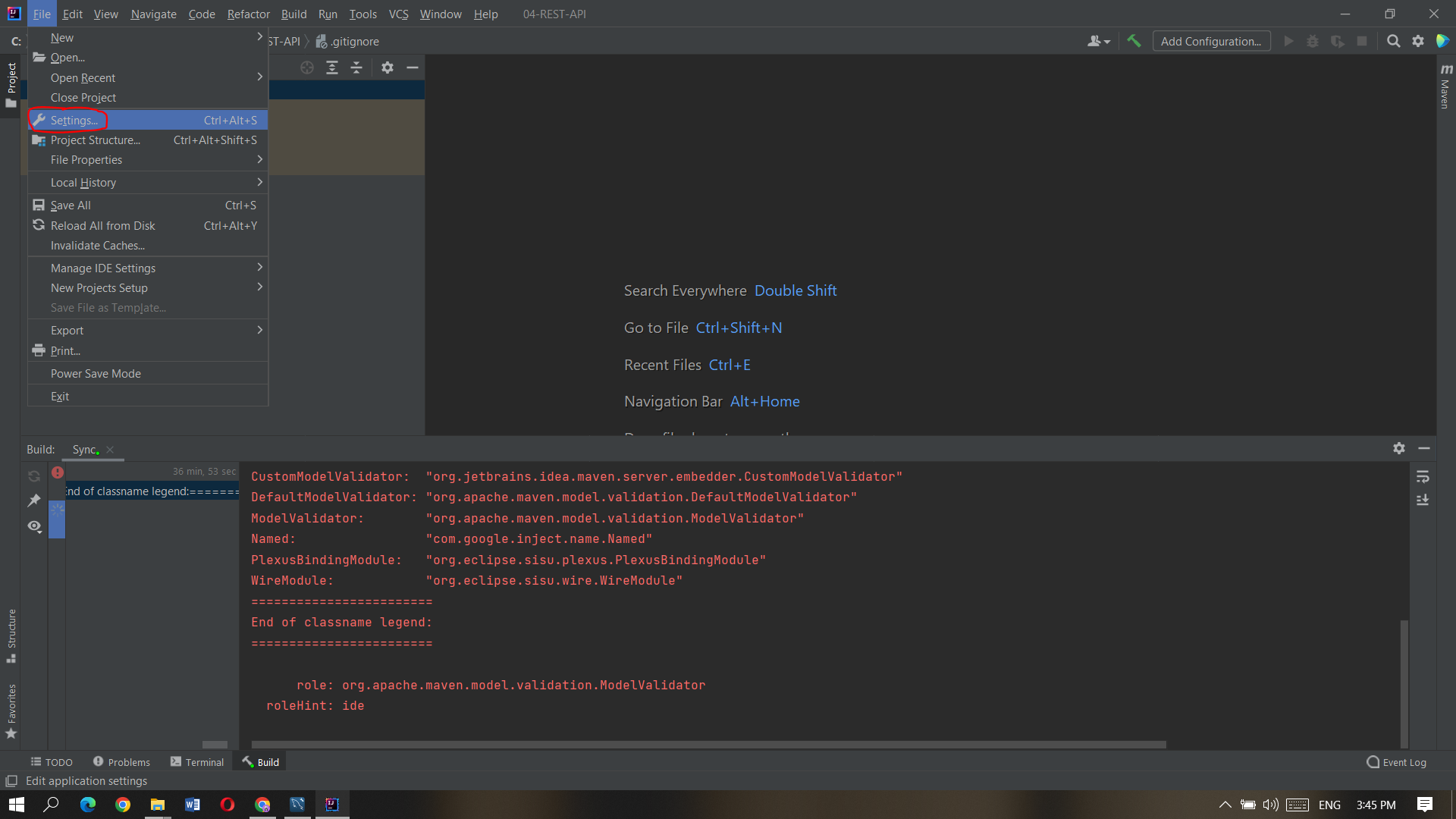The width and height of the screenshot is (1456, 819).
Task: Open the Maven tool window sidebar
Action: click(x=1445, y=87)
